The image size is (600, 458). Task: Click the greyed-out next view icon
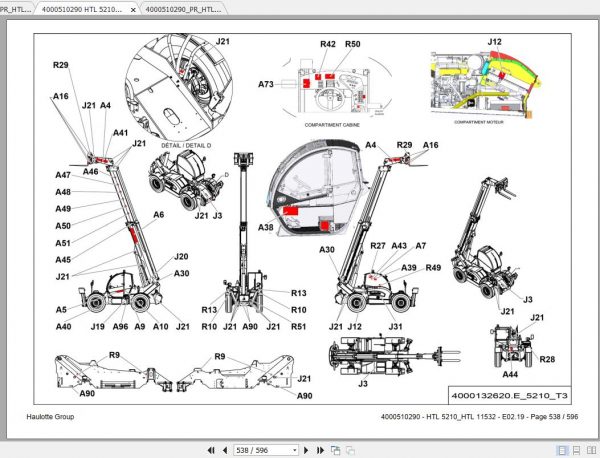coord(350,450)
